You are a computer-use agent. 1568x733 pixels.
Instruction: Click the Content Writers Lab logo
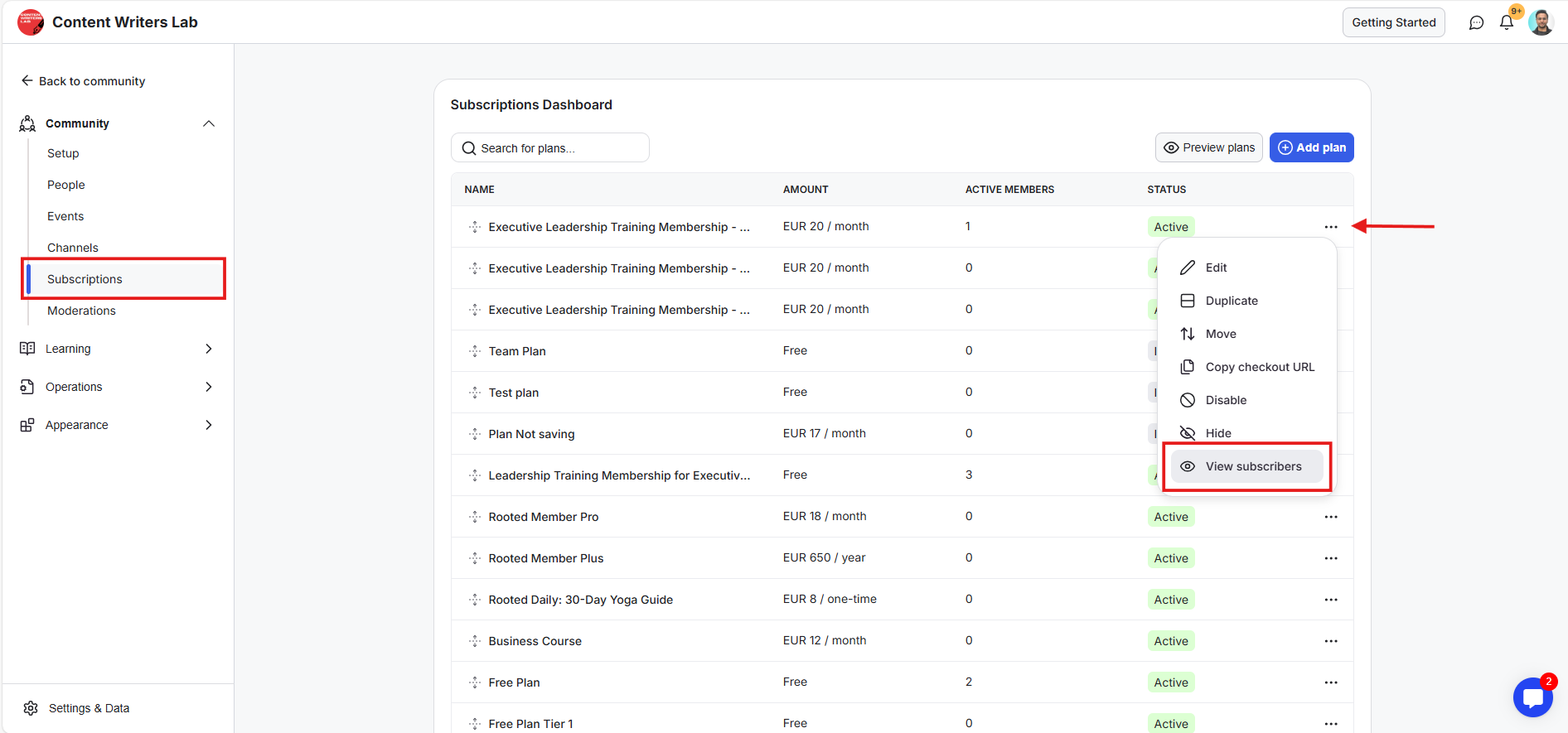pyautogui.click(x=31, y=22)
